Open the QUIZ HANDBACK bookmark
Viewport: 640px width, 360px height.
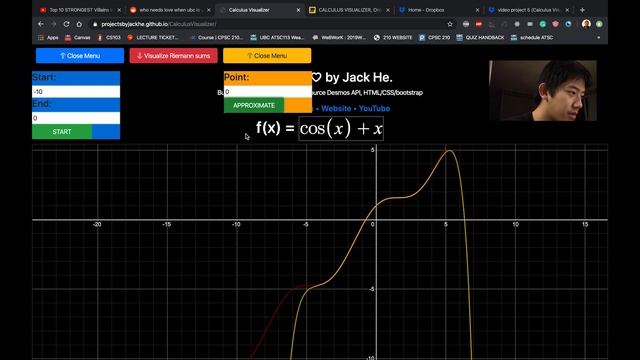click(480, 38)
